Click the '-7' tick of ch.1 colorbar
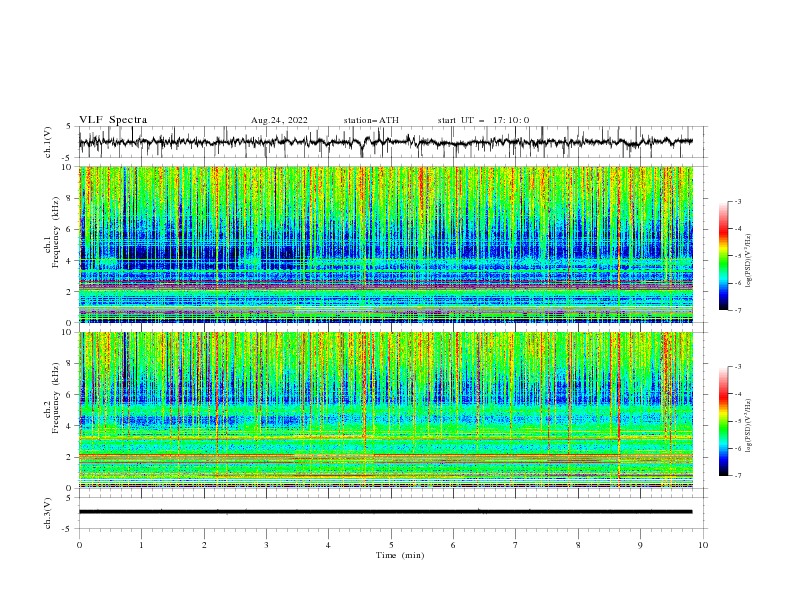The height and width of the screenshot is (612, 792). click(x=737, y=310)
